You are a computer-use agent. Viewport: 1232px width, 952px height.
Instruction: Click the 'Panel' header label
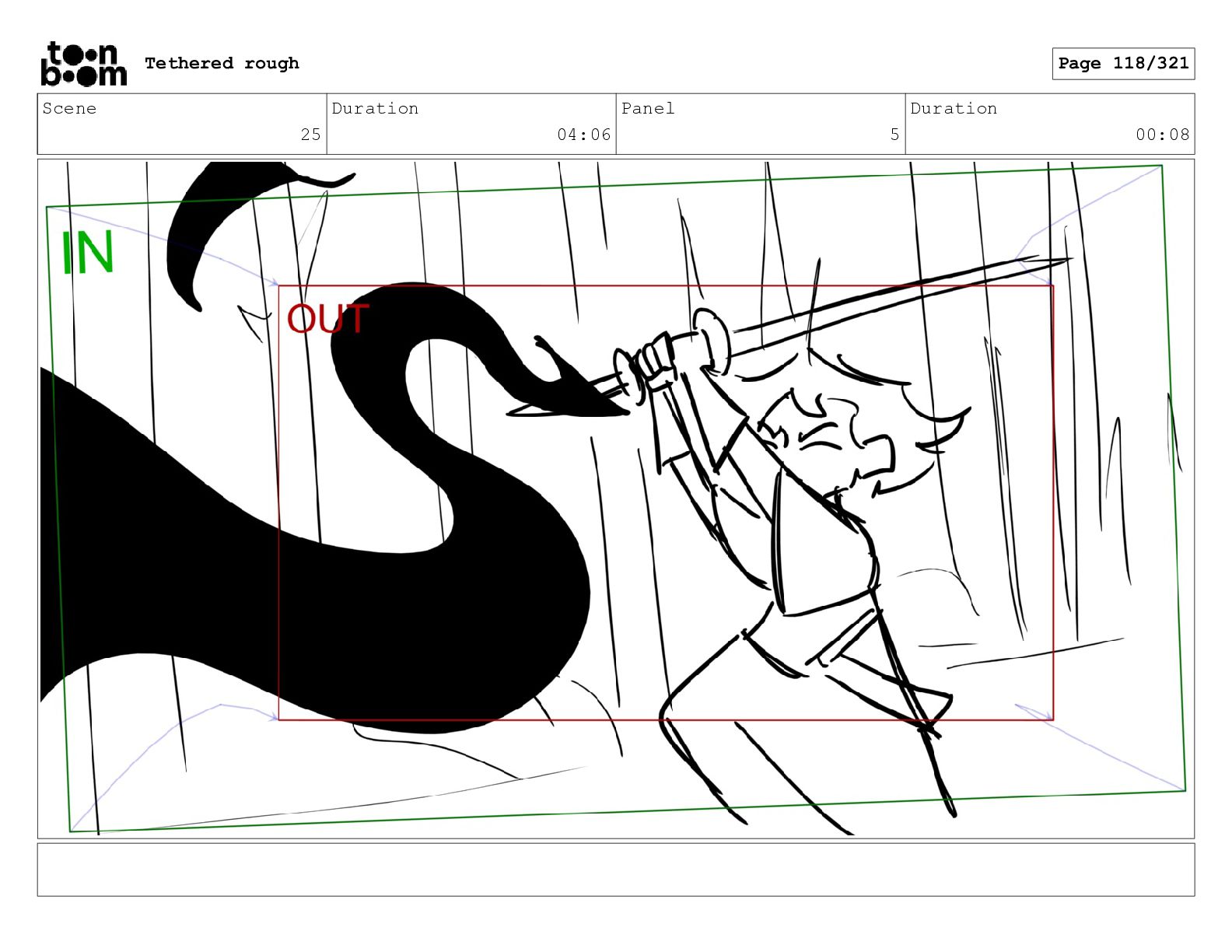(648, 108)
